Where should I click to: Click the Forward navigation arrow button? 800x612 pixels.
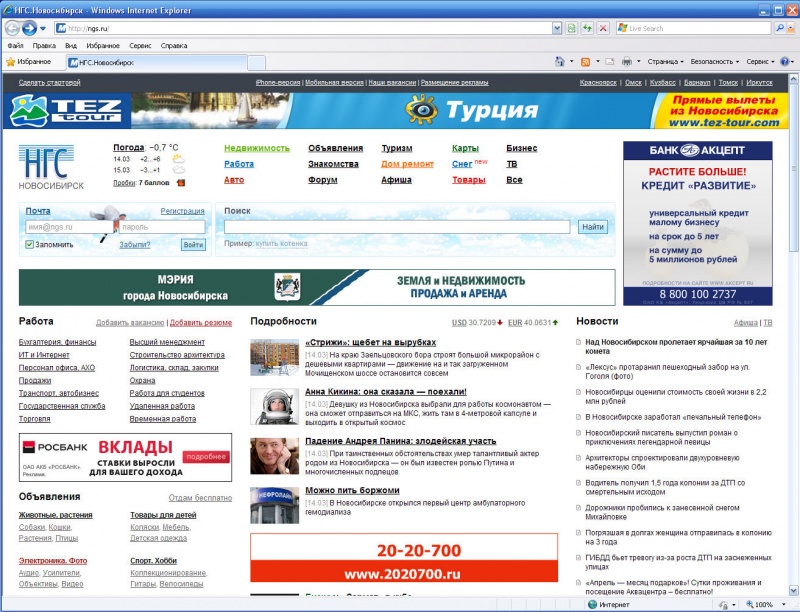click(x=29, y=28)
